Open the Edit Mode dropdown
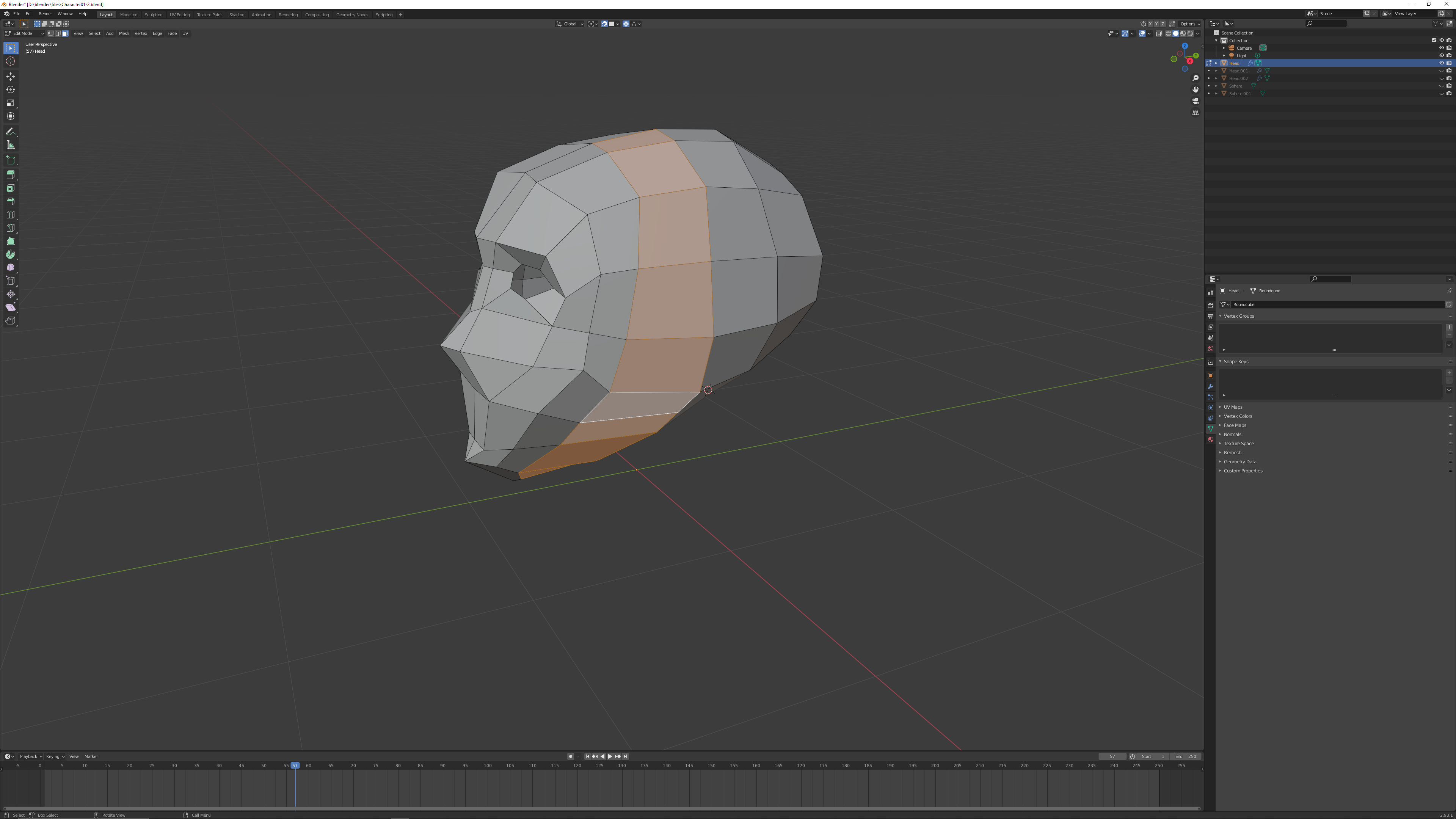Screen dimensions: 1456x819 pyautogui.click(x=24, y=33)
